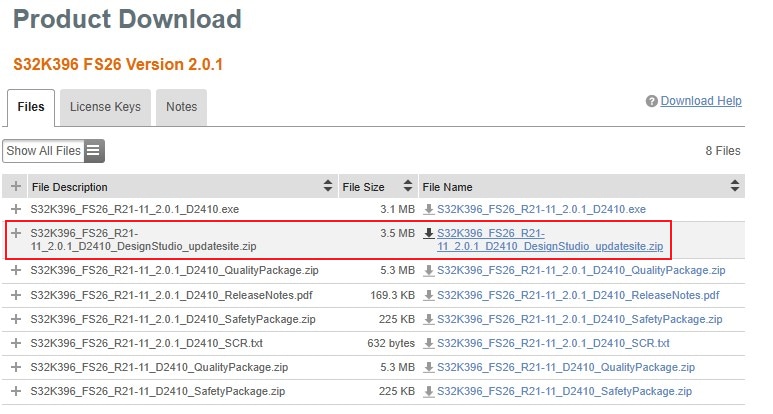Viewport: 773px width, 414px height.
Task: Click download icon for ReleaseNotes.pdf
Action: coord(429,295)
